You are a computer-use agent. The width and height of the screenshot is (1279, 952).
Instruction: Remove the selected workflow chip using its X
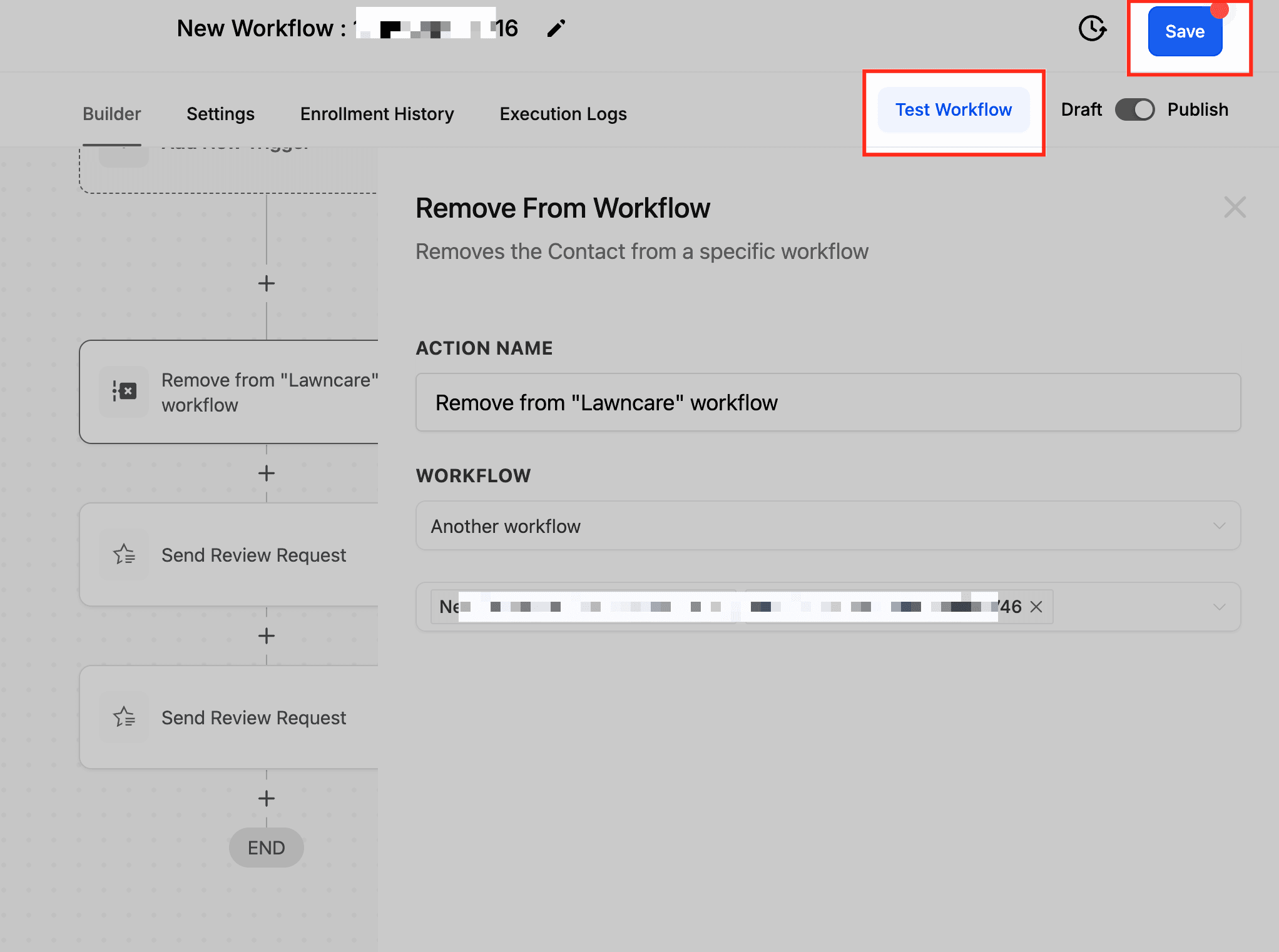point(1036,606)
